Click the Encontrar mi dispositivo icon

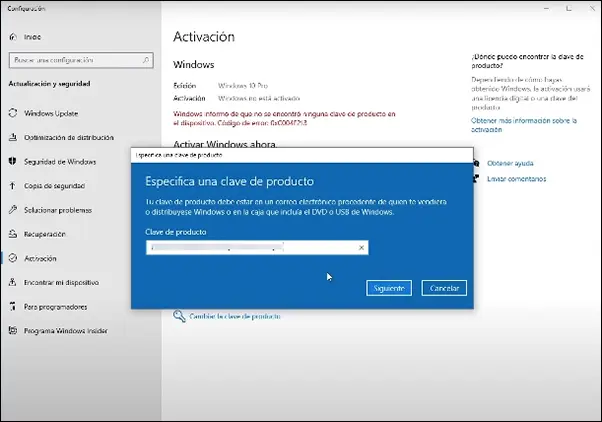pyautogui.click(x=13, y=282)
